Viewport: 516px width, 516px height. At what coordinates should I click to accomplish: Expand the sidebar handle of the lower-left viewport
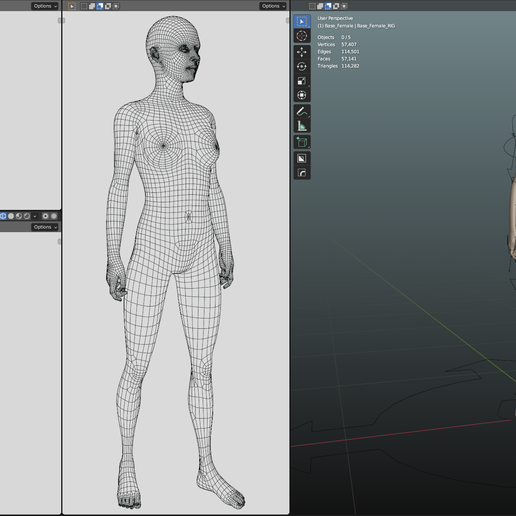pos(60,241)
